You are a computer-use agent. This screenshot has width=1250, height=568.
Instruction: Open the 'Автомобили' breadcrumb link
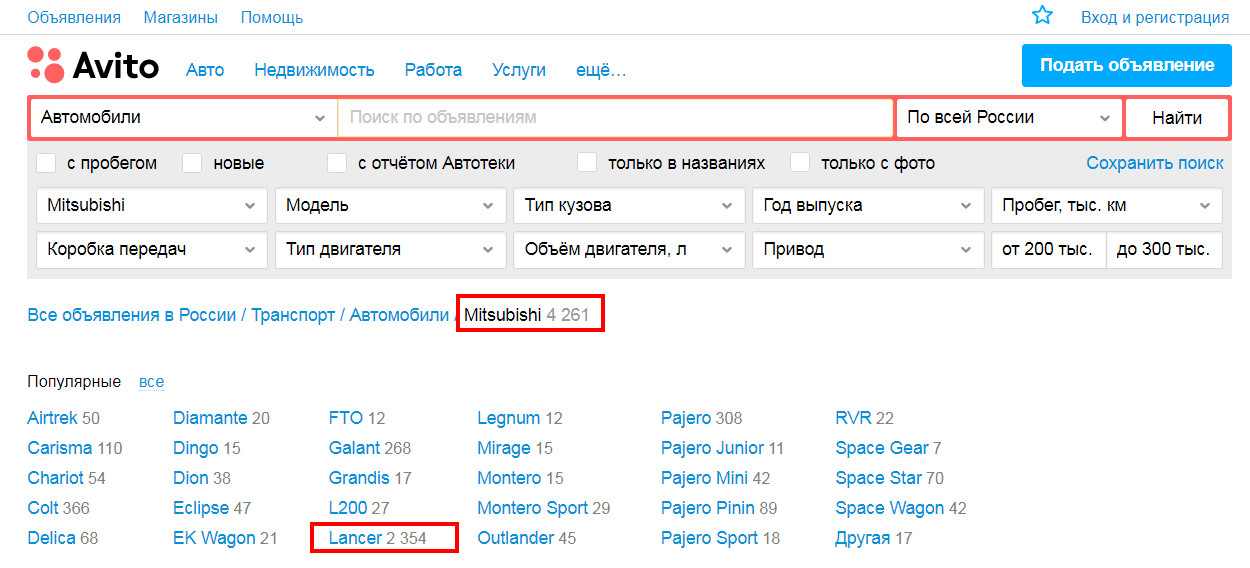click(x=400, y=315)
